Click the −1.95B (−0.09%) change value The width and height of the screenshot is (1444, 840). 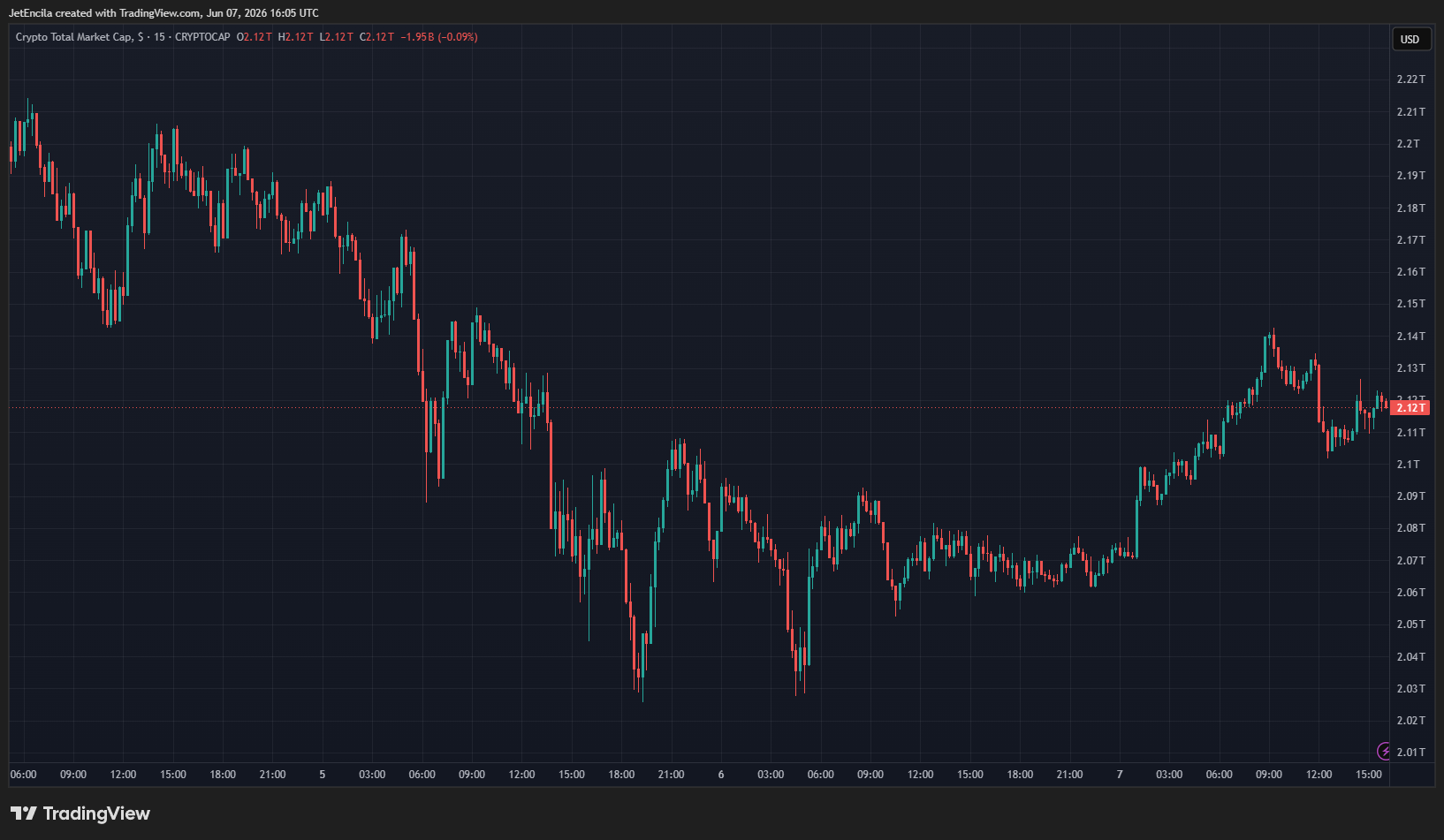coord(439,37)
